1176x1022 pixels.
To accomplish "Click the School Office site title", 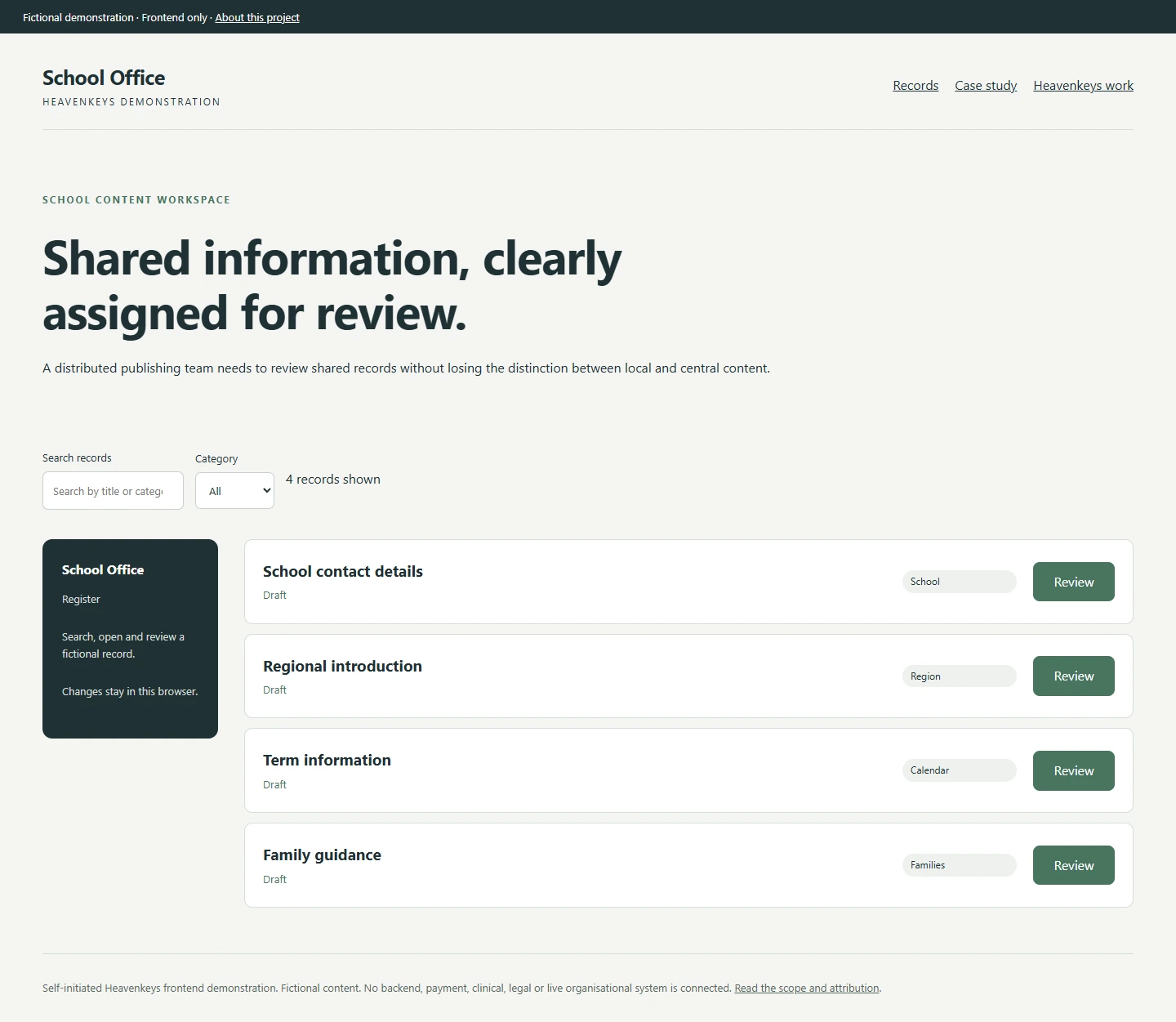I will point(104,78).
